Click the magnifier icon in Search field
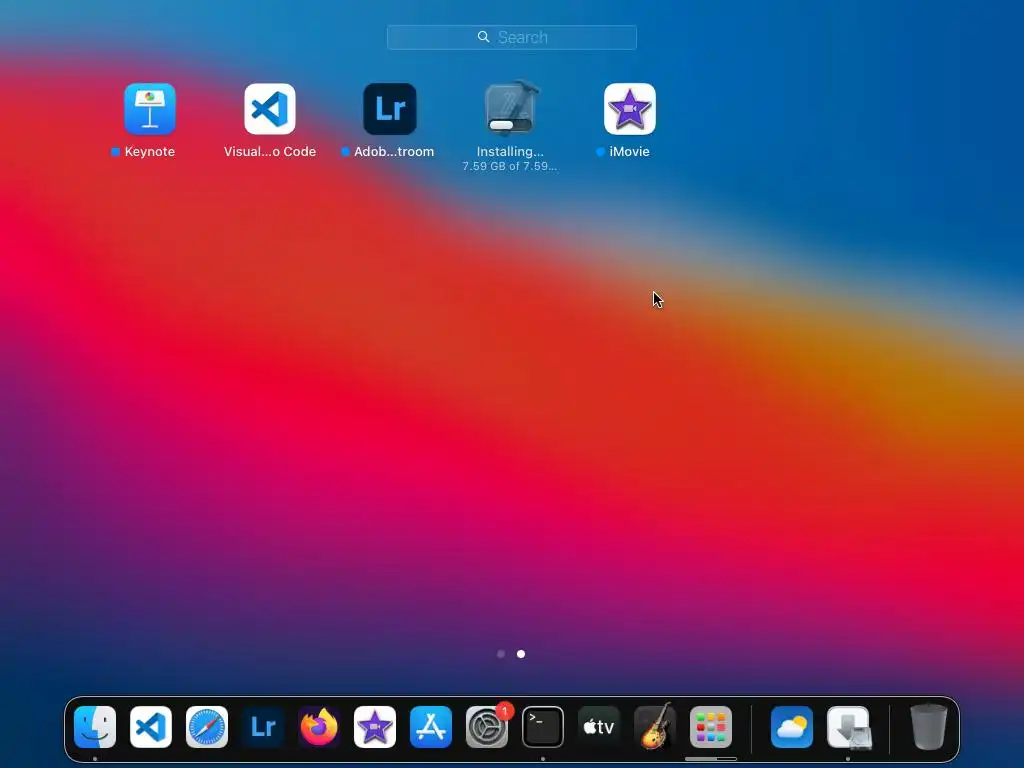The image size is (1024, 768). (x=483, y=37)
